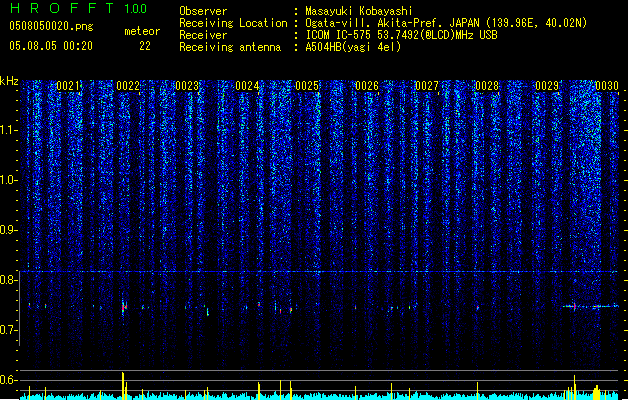
Task: Click the 0024 time marker
Action: 247,86
